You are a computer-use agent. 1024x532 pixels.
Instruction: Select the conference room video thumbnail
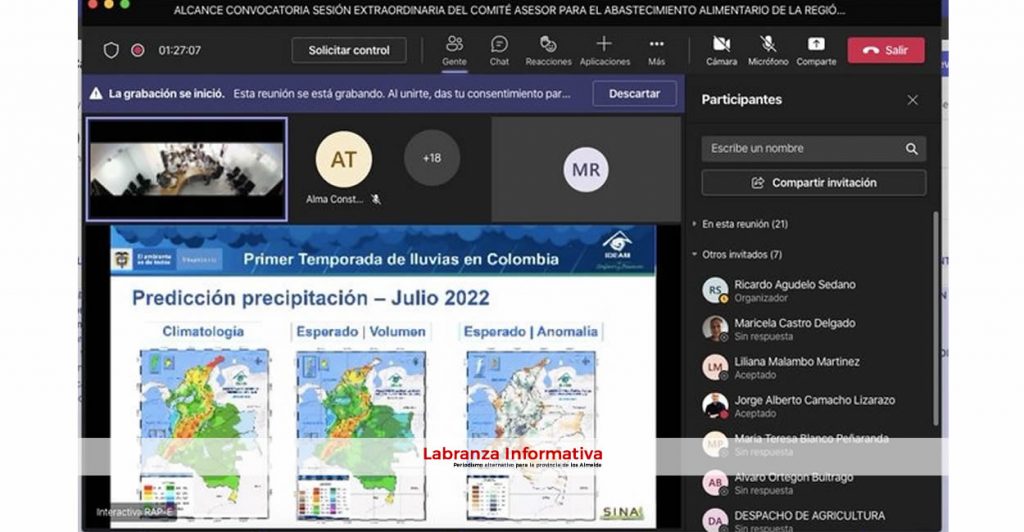tap(187, 168)
